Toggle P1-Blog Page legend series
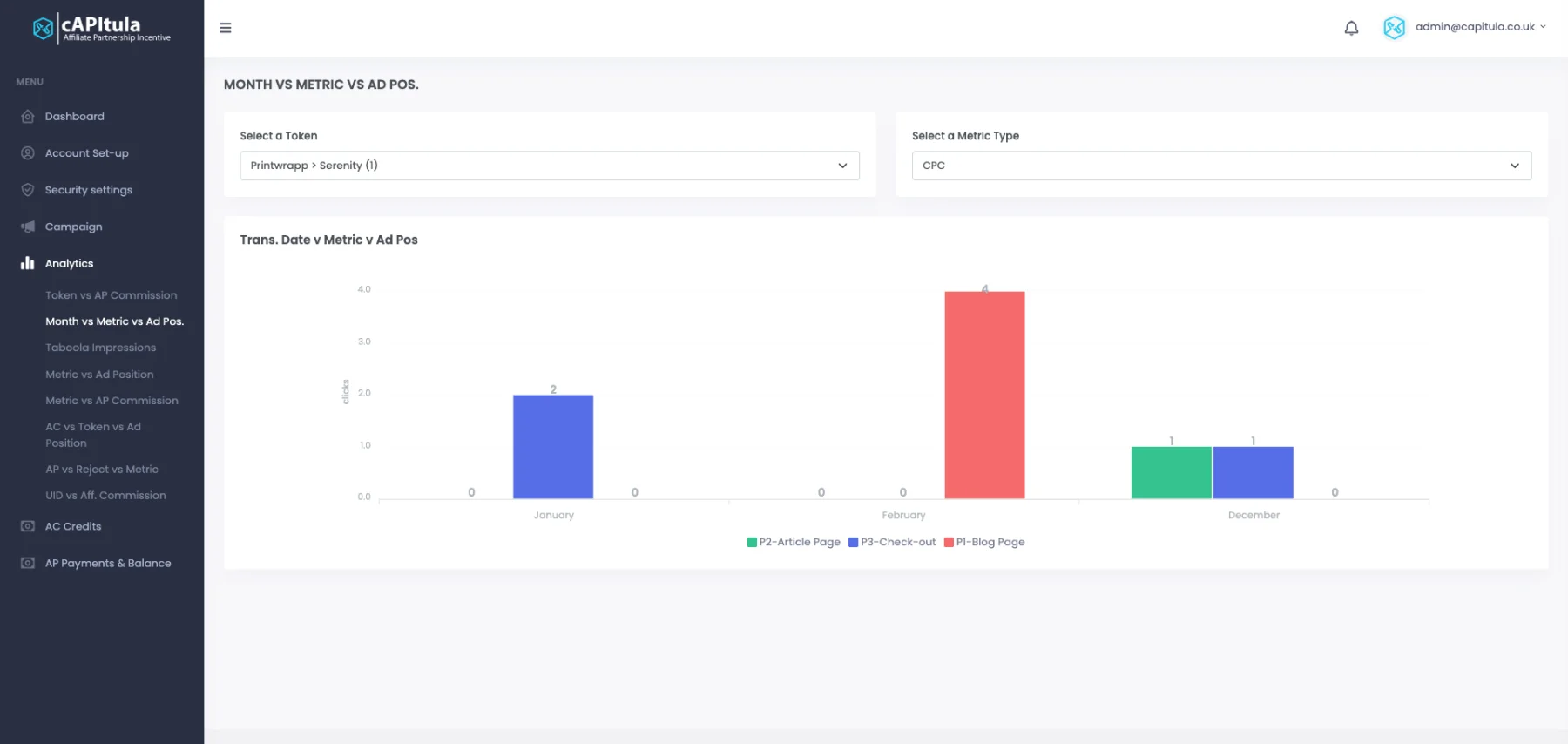Screen dimensions: 1568x744 pos(984,542)
